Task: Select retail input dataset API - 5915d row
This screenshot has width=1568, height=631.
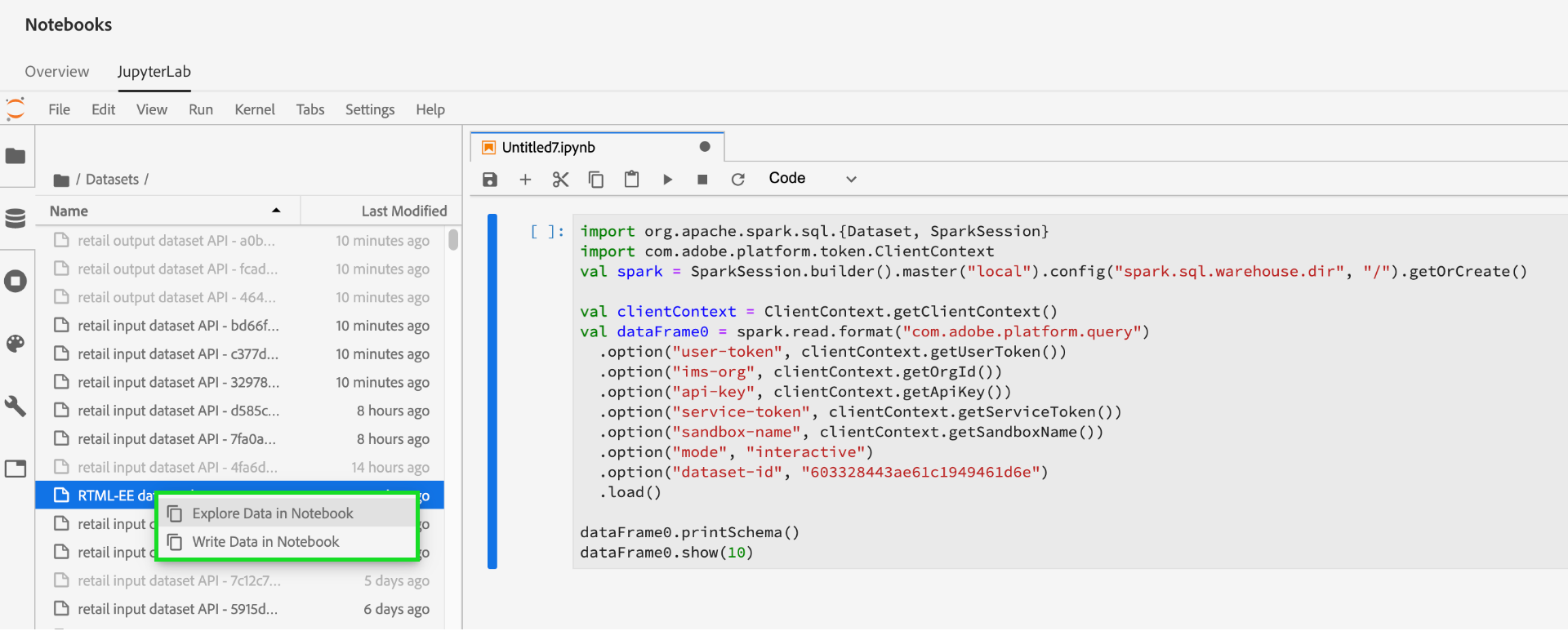Action: click(x=240, y=609)
